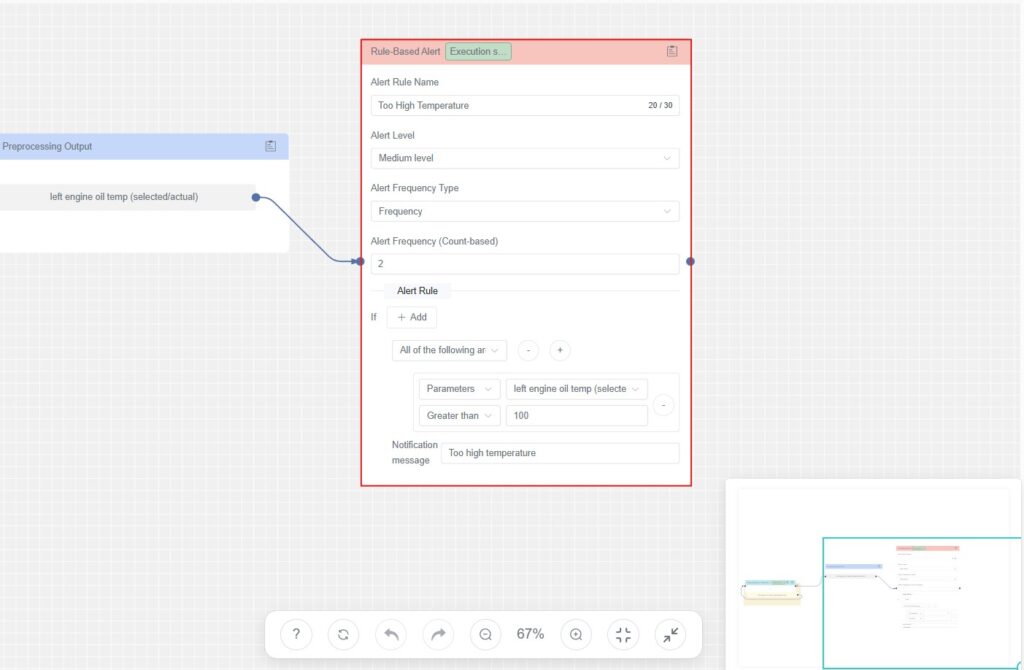The width and height of the screenshot is (1024, 670).
Task: Click the fit-to-screen icon
Action: click(x=622, y=634)
